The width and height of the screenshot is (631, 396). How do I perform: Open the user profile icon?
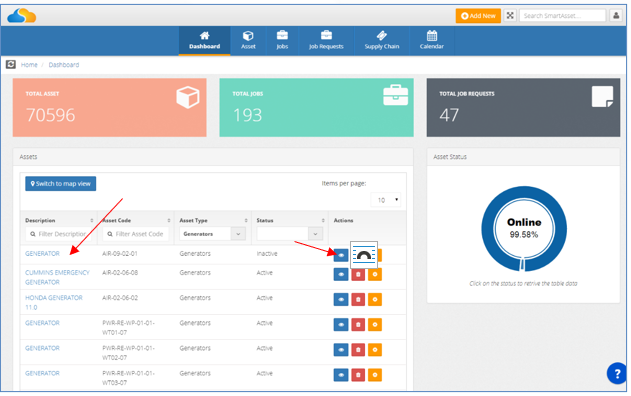pyautogui.click(x=616, y=16)
